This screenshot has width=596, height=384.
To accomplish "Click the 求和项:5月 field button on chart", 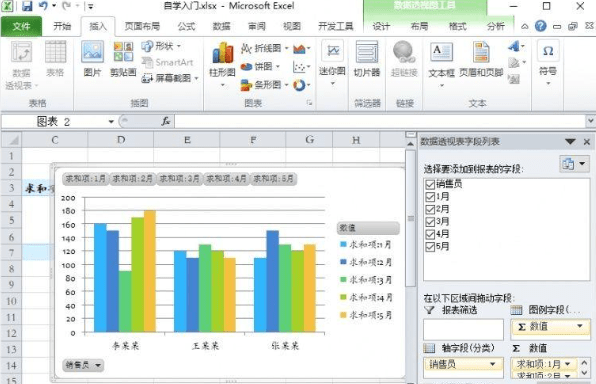I will pos(274,179).
